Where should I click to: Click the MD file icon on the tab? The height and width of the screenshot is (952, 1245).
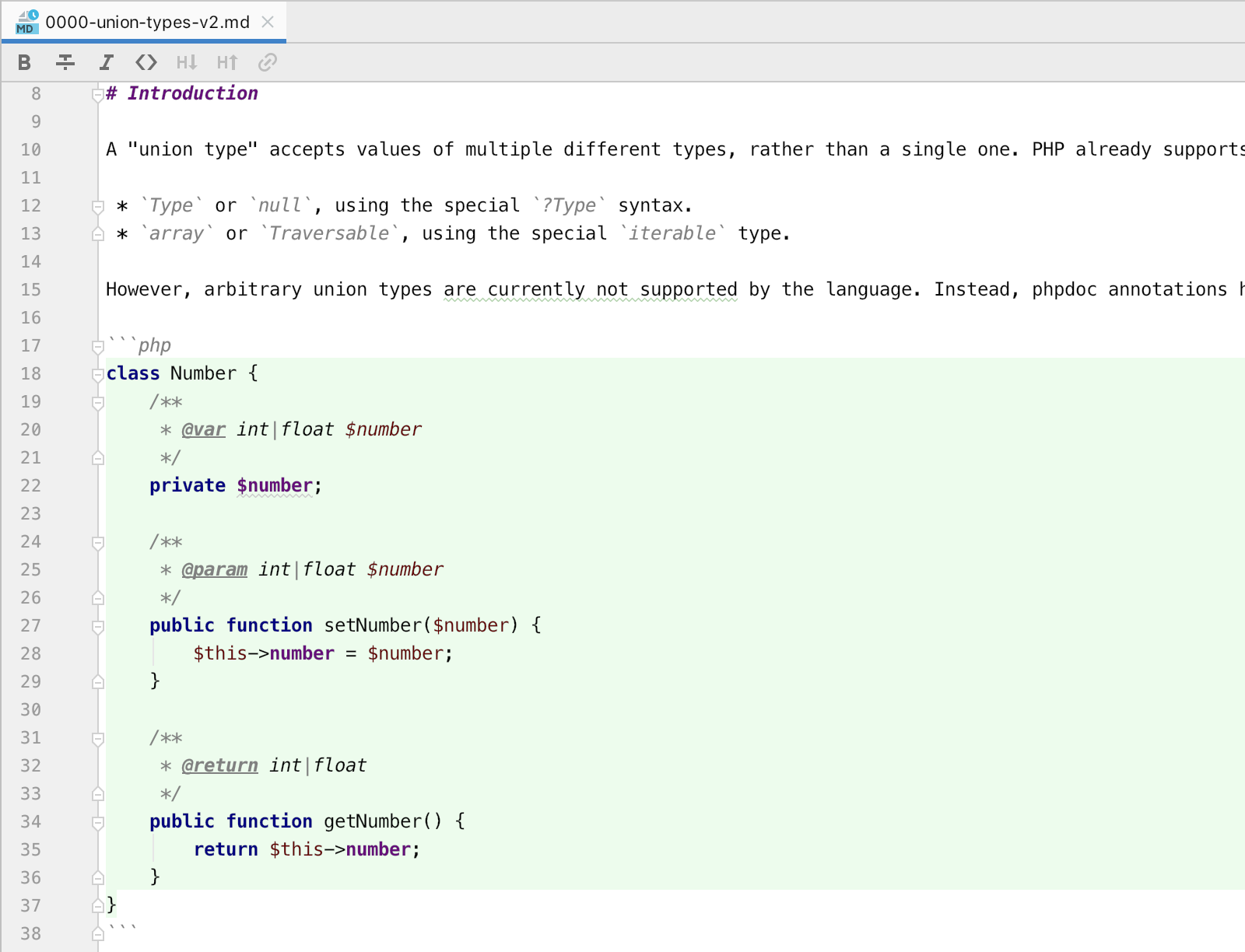tap(26, 22)
